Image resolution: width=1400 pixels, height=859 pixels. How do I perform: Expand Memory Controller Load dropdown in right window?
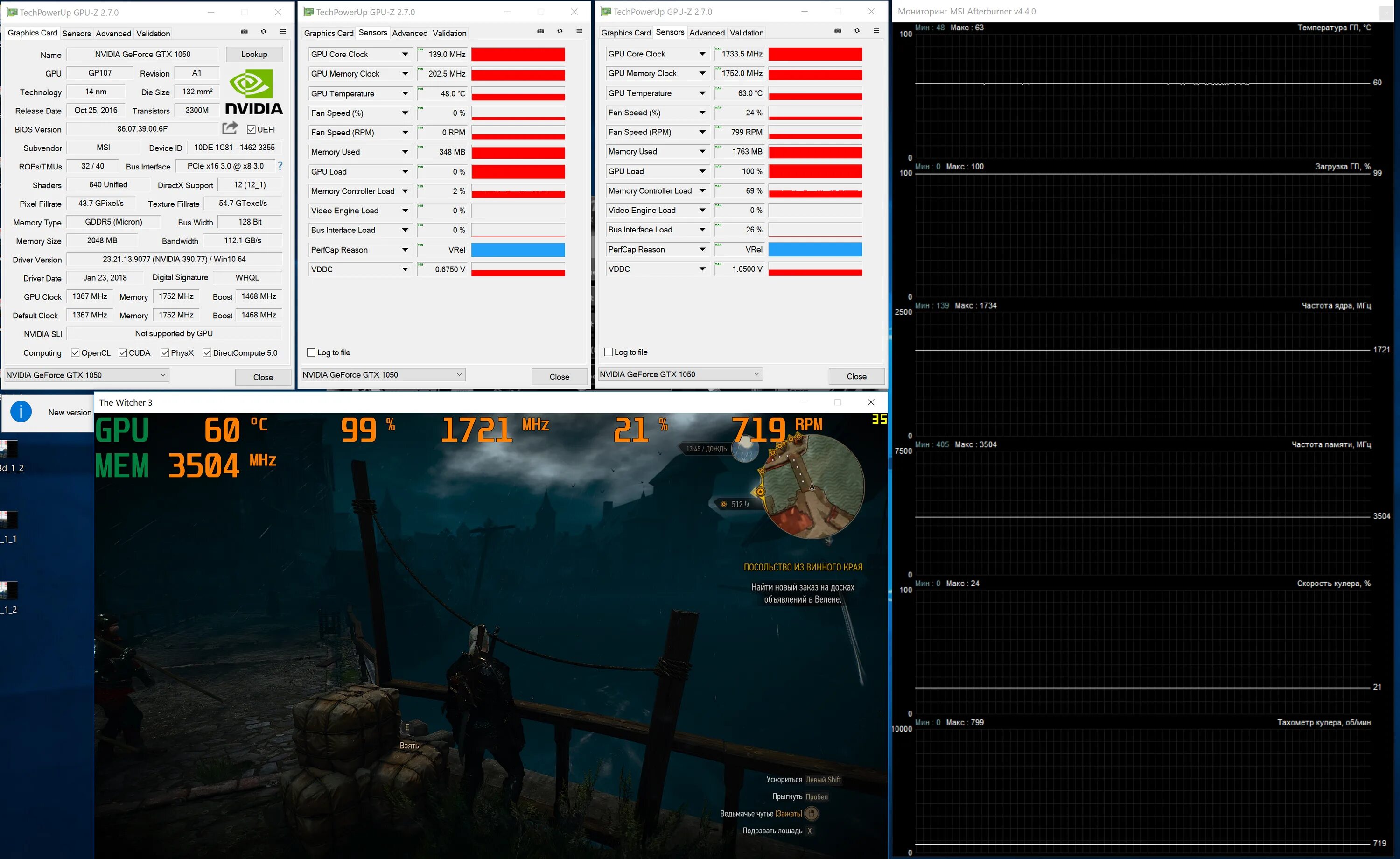pos(702,191)
